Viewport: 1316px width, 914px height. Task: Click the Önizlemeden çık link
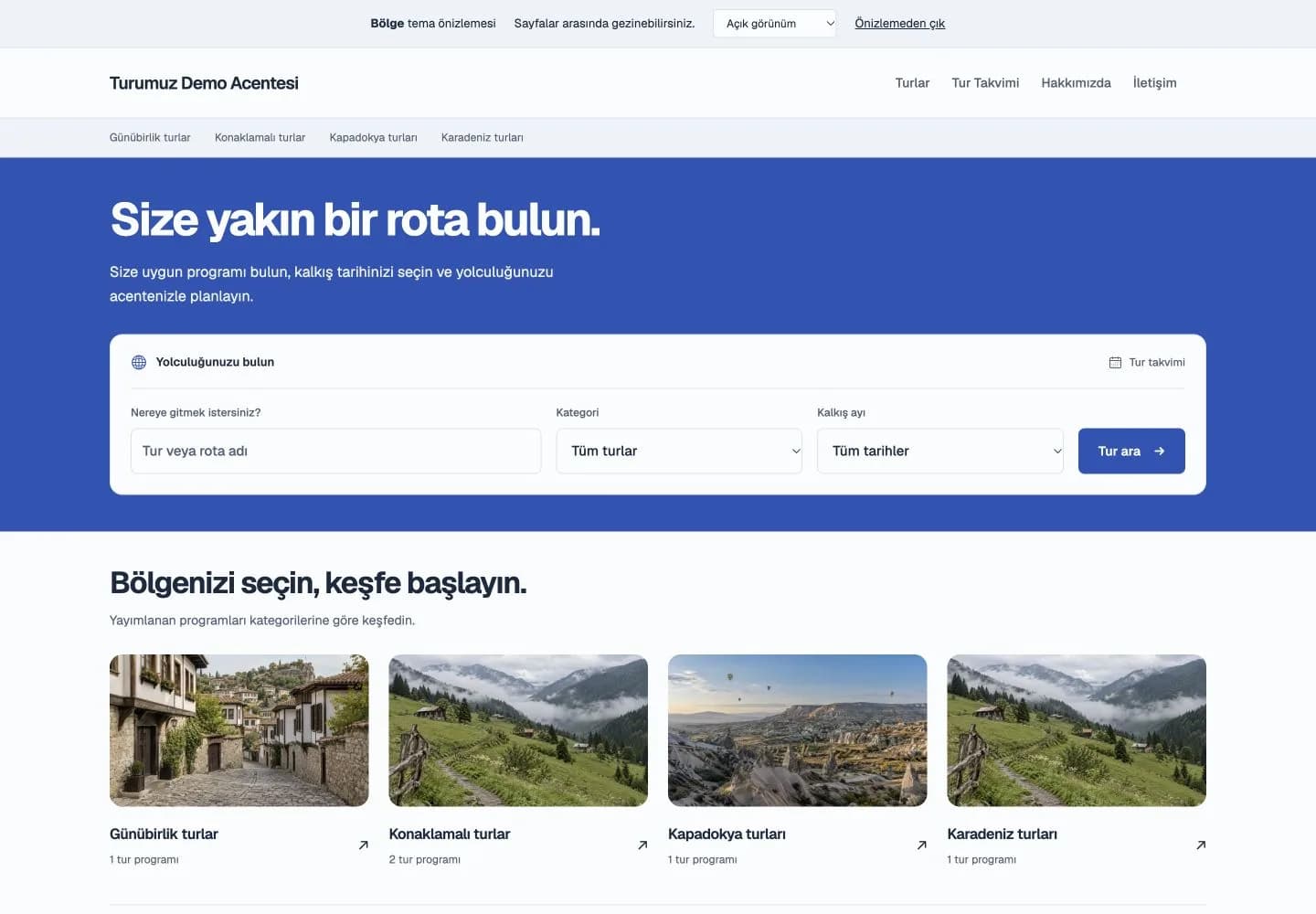[x=899, y=24]
